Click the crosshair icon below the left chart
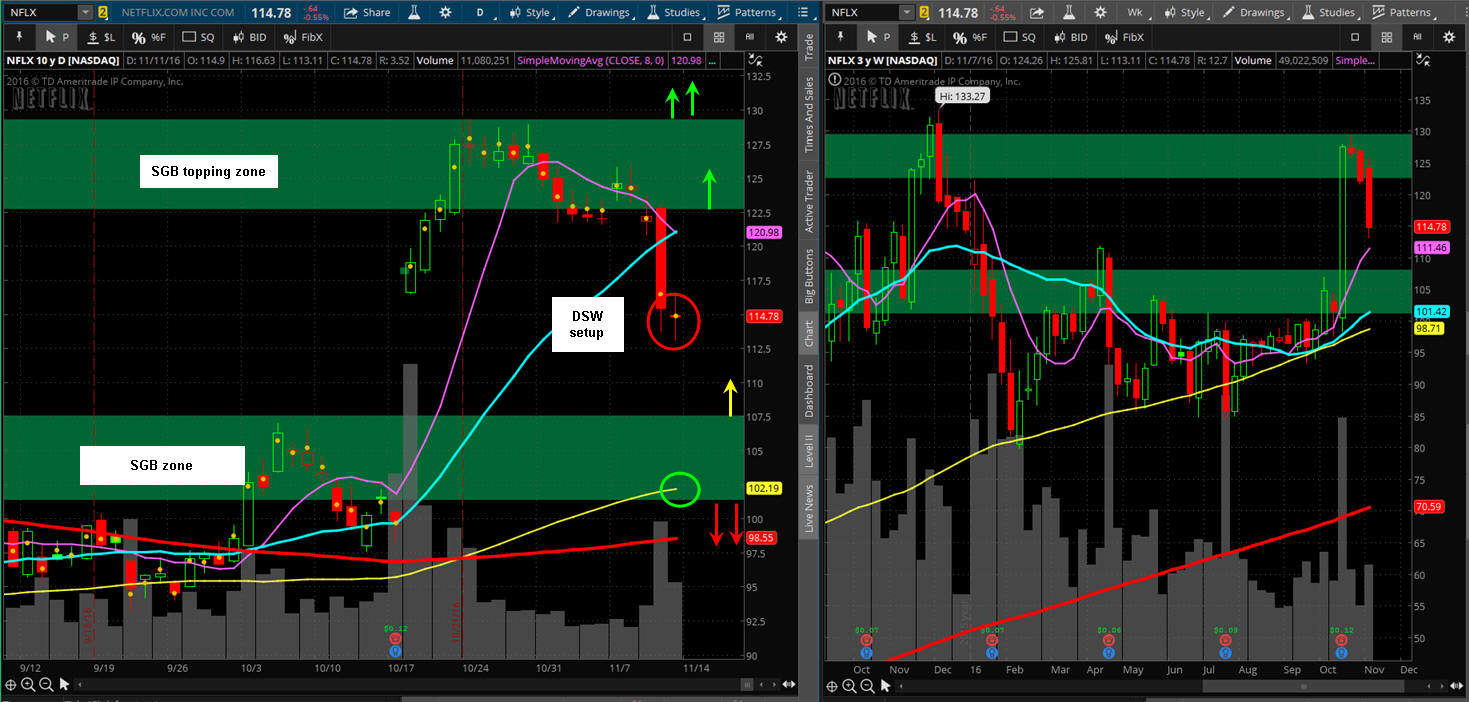Viewport: 1469px width, 702px height. 11,685
